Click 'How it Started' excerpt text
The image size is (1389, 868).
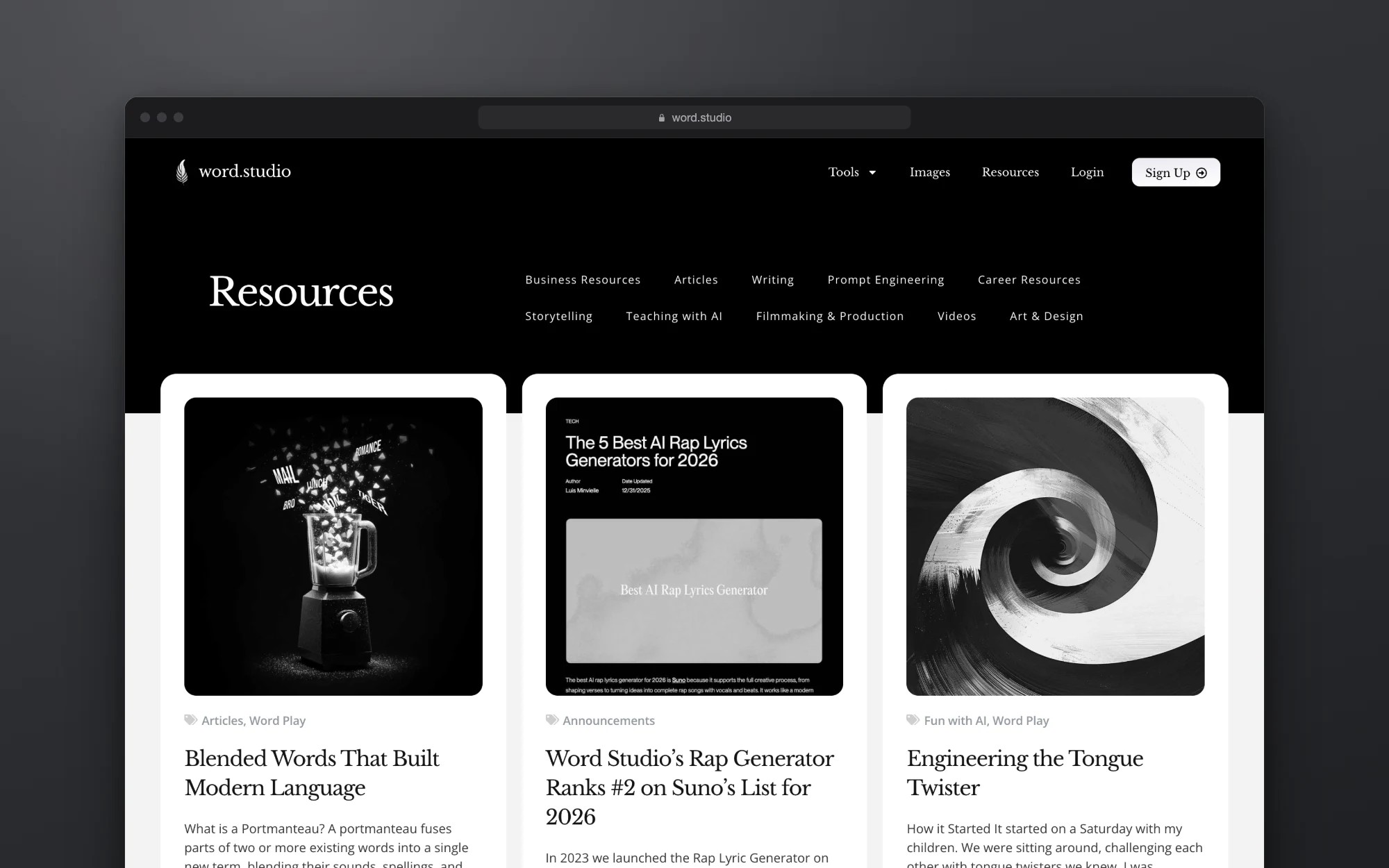pyautogui.click(x=948, y=828)
